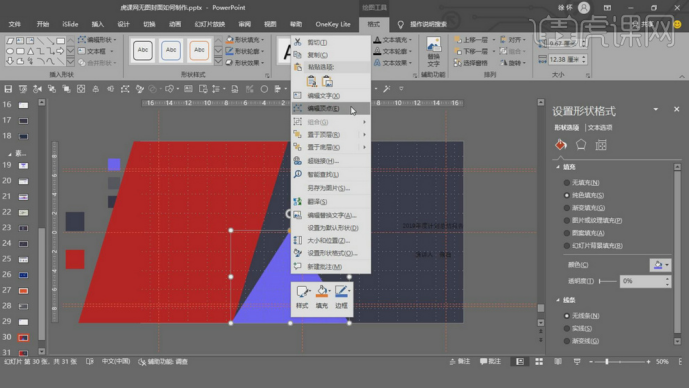Open the Fill & Line tab icon
The height and width of the screenshot is (388, 689).
561,145
